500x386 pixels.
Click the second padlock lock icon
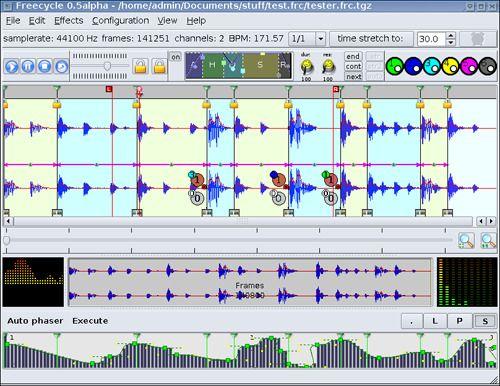160,66
